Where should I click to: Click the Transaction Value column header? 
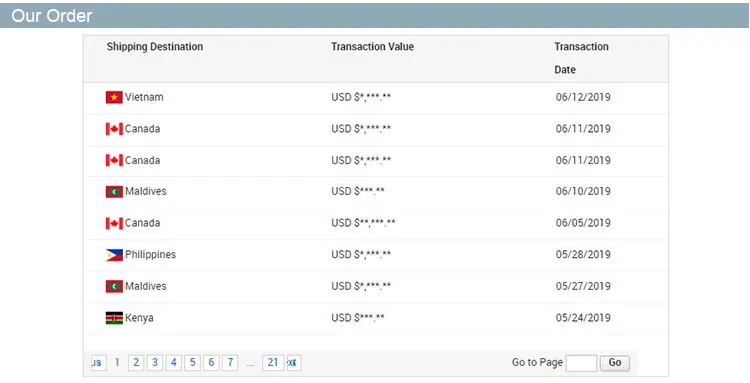coord(372,46)
